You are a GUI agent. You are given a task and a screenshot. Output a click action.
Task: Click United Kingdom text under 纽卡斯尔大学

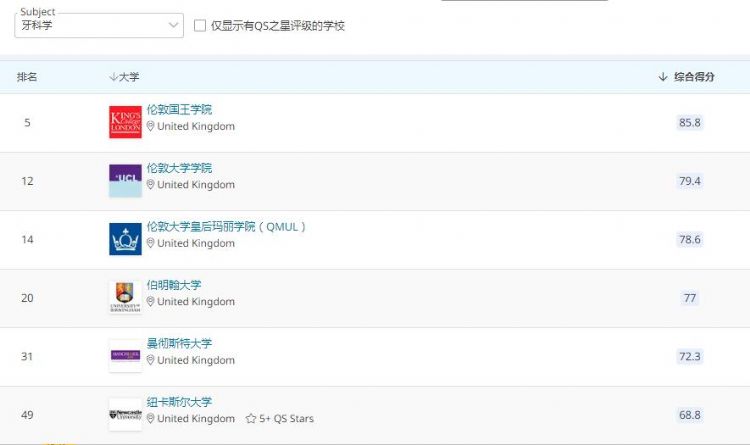(x=196, y=419)
